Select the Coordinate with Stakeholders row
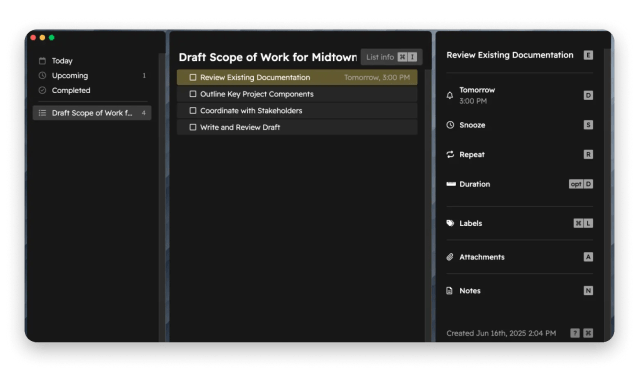The width and height of the screenshot is (639, 375). [x=297, y=111]
